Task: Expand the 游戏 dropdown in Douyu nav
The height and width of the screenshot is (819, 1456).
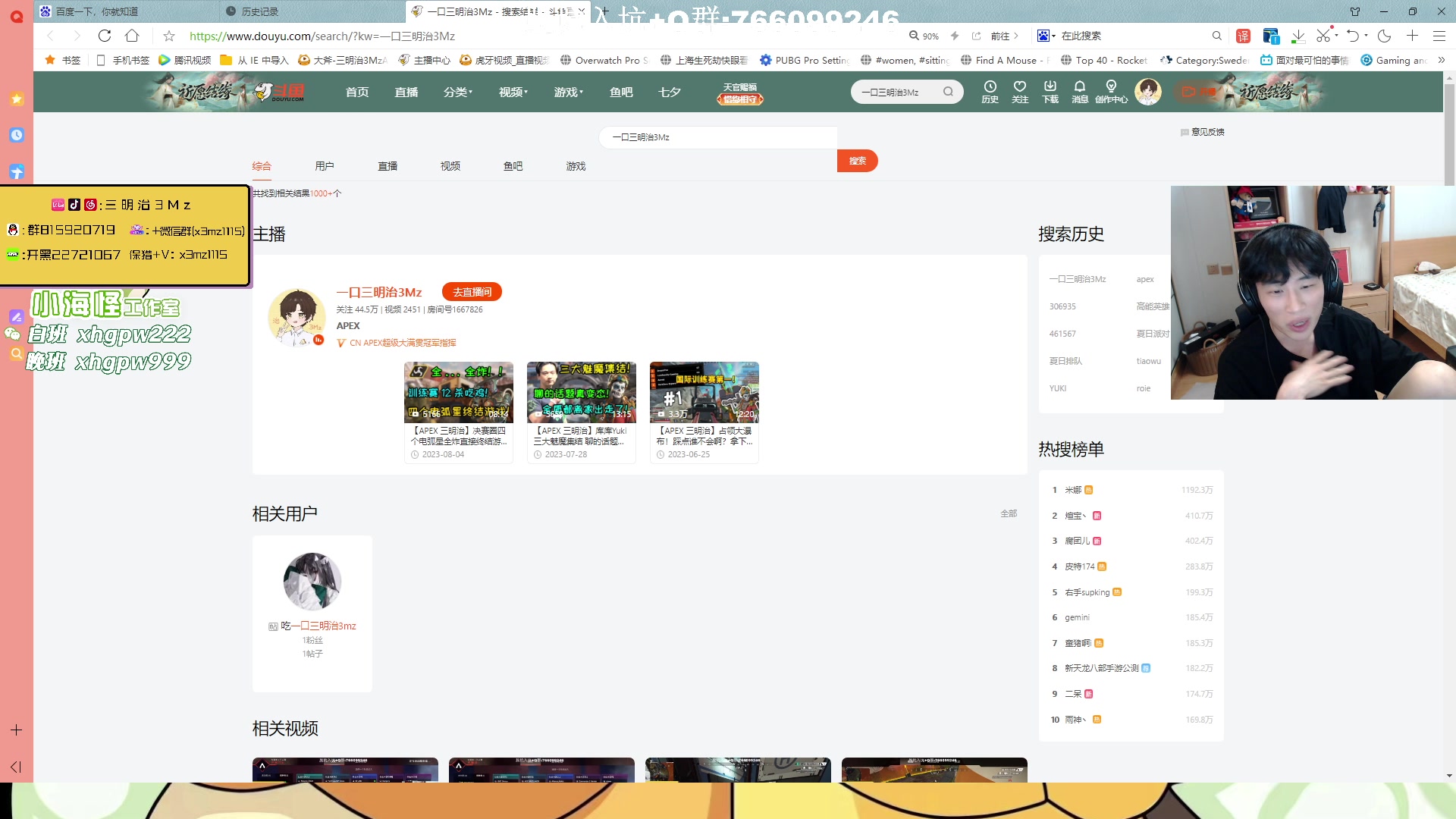Action: click(569, 92)
